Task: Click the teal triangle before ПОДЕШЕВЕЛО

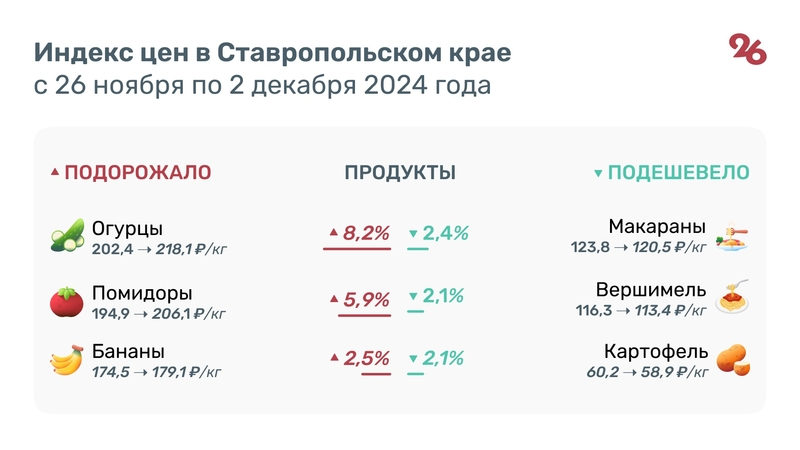Action: pyautogui.click(x=598, y=173)
